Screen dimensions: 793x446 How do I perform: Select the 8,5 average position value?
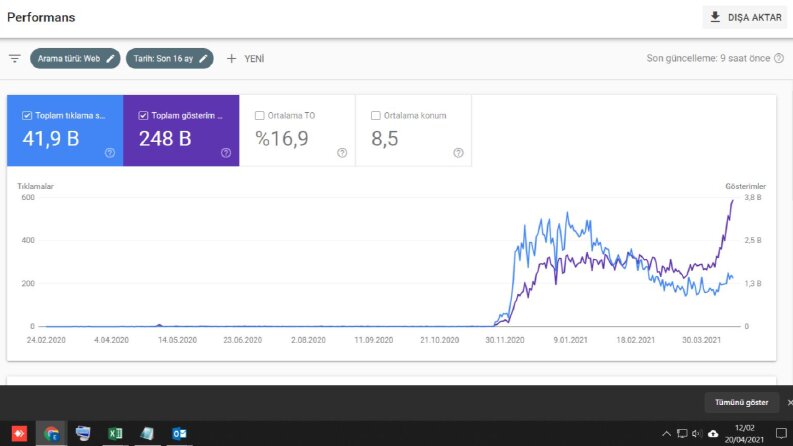pos(385,139)
